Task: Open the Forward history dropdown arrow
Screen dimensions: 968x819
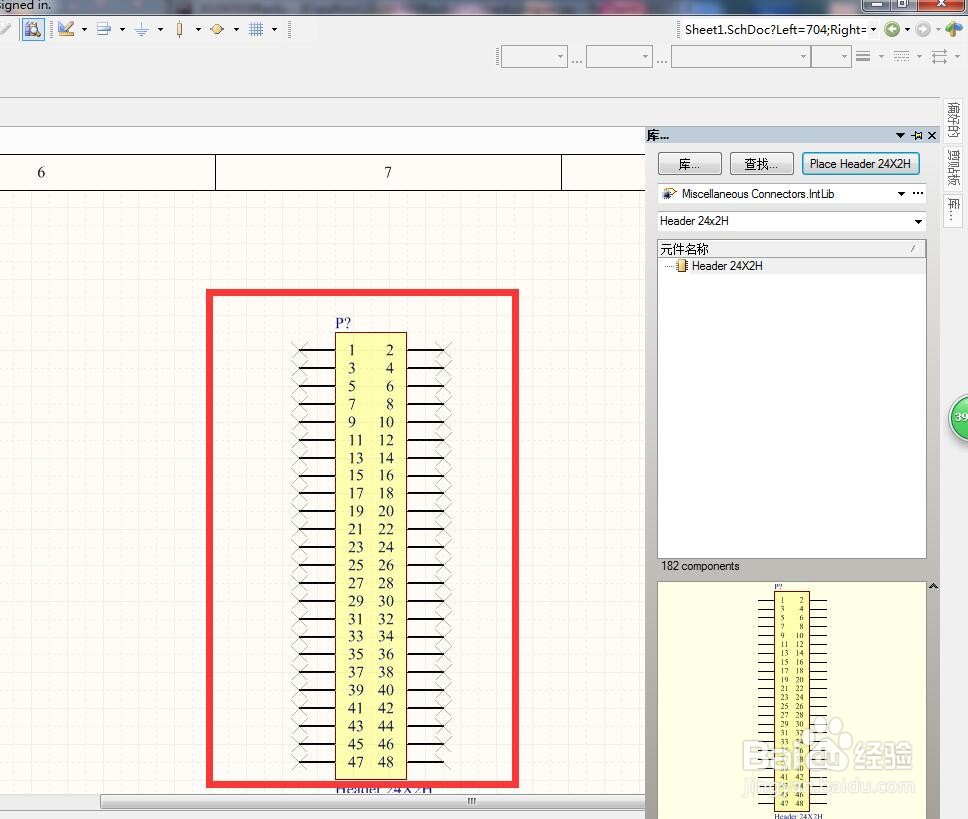Action: pos(938,29)
